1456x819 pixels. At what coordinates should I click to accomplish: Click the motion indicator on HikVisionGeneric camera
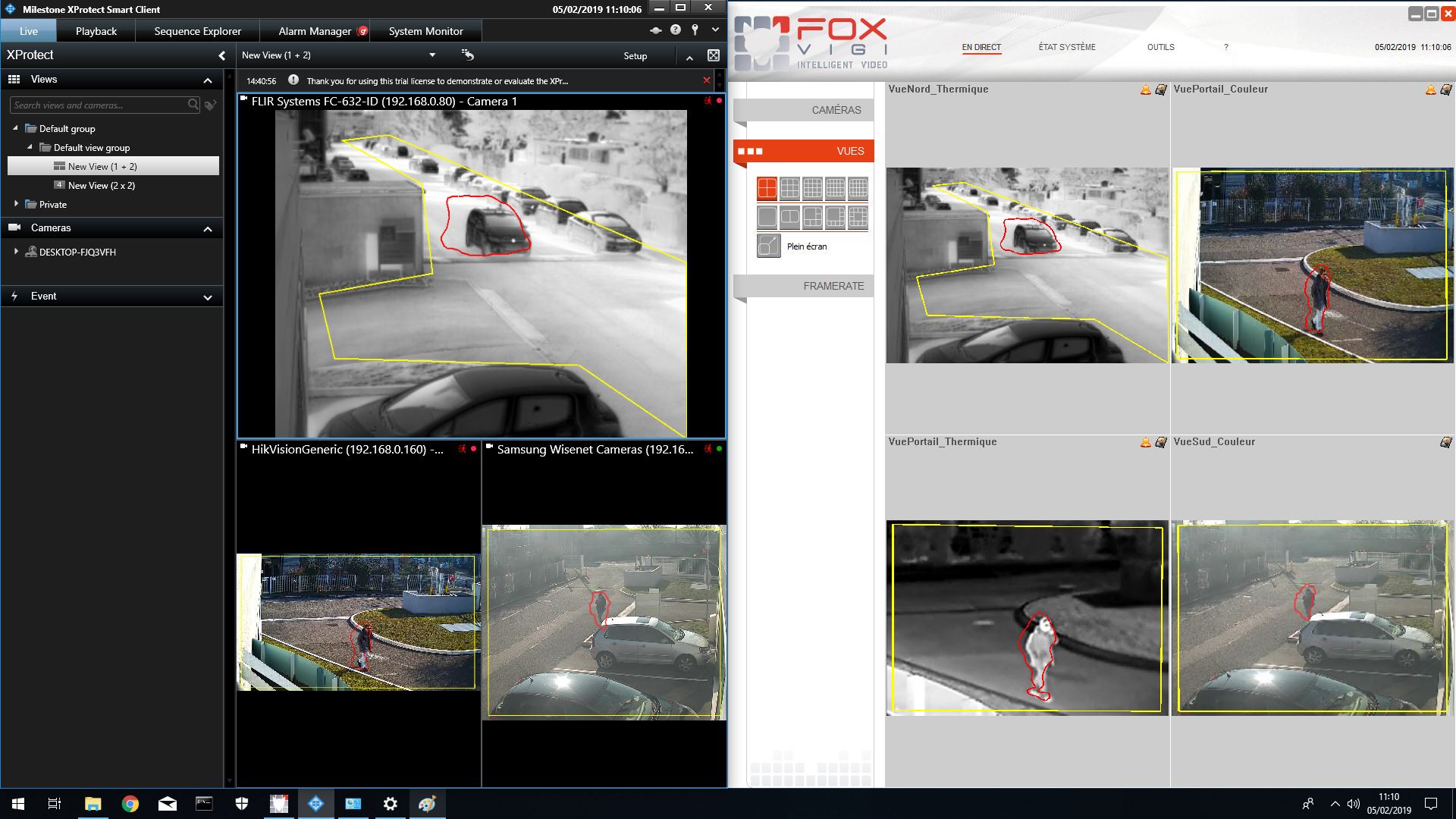pos(462,449)
